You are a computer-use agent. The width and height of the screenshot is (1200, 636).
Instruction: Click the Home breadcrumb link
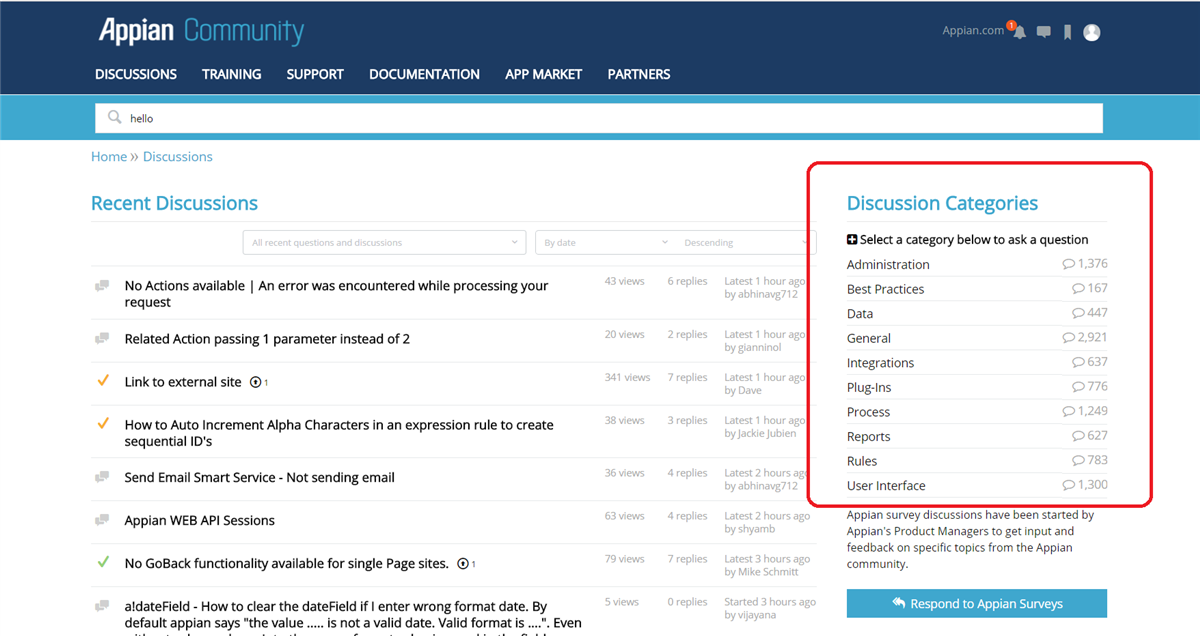(x=109, y=156)
